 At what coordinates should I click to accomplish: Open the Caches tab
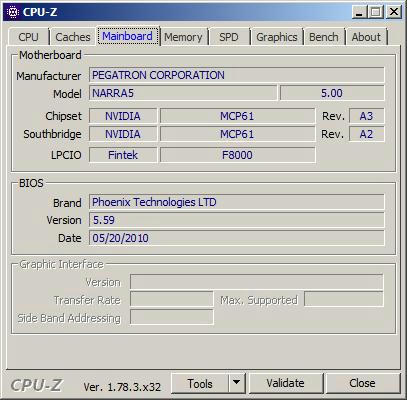click(73, 37)
